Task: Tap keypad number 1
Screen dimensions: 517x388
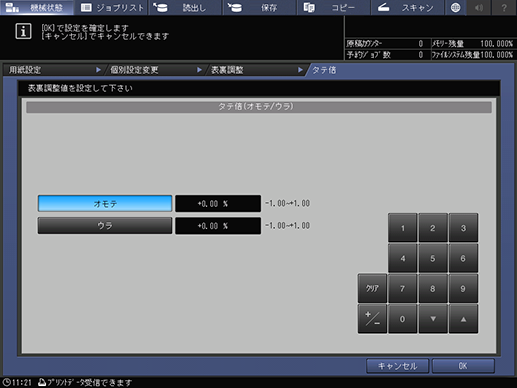Action: [402, 228]
